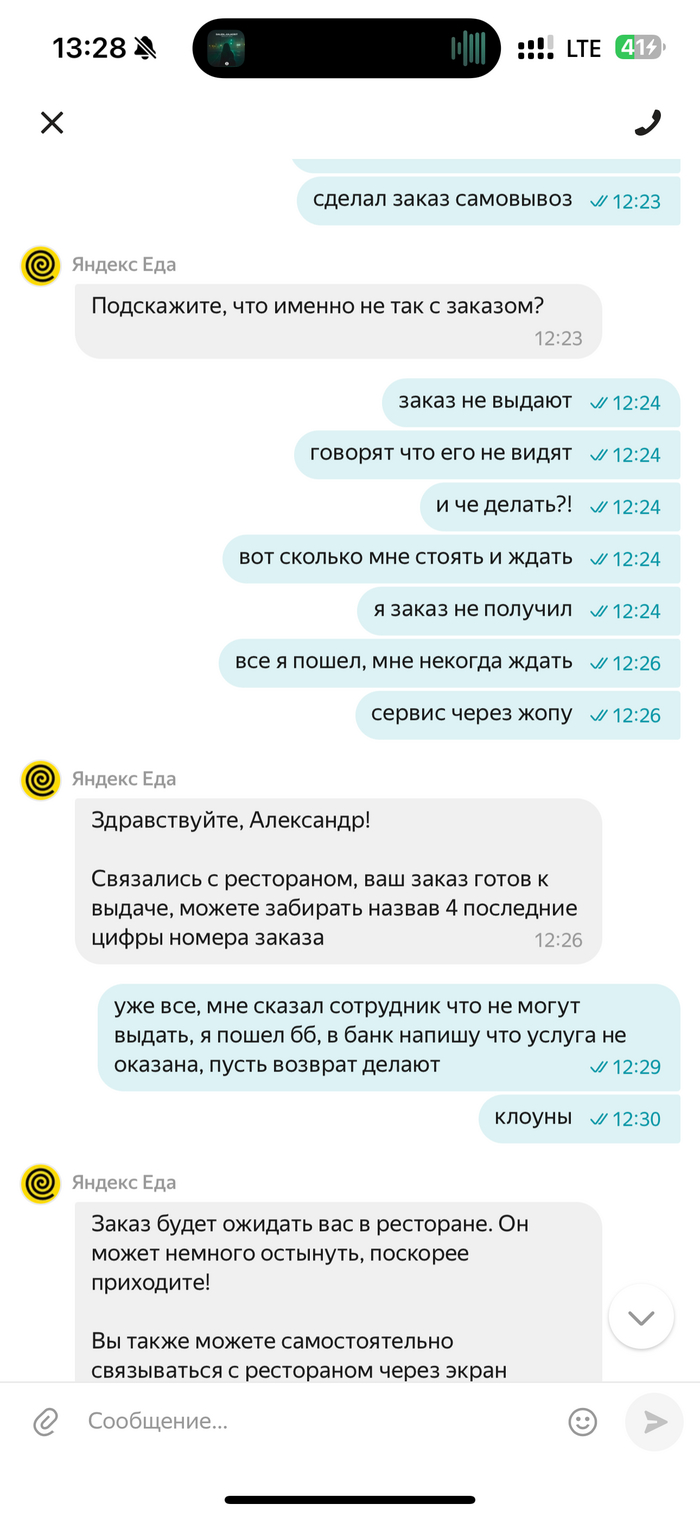Screen dimensions: 700x1517
Task: Tap the "Здравствуйте, Александр!" support message
Action: point(338,880)
